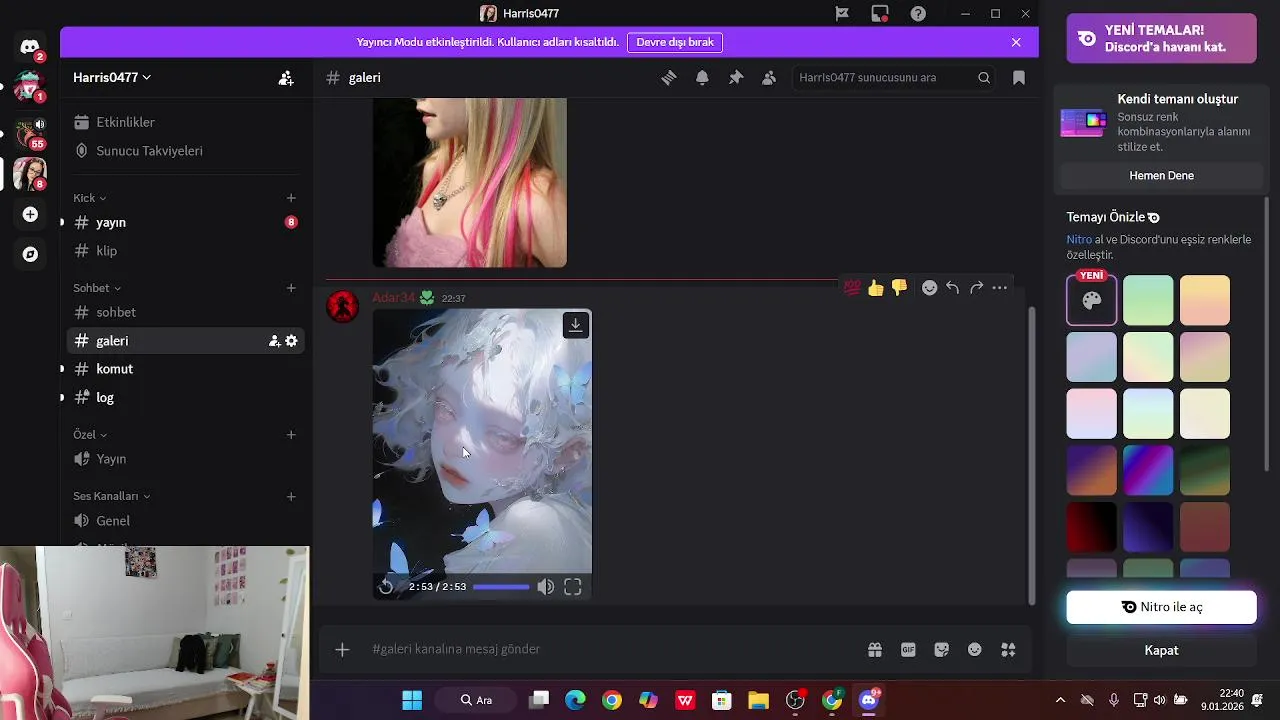Screen dimensions: 1280x720
Task: Create channel in Özel category
Action: 291,435
